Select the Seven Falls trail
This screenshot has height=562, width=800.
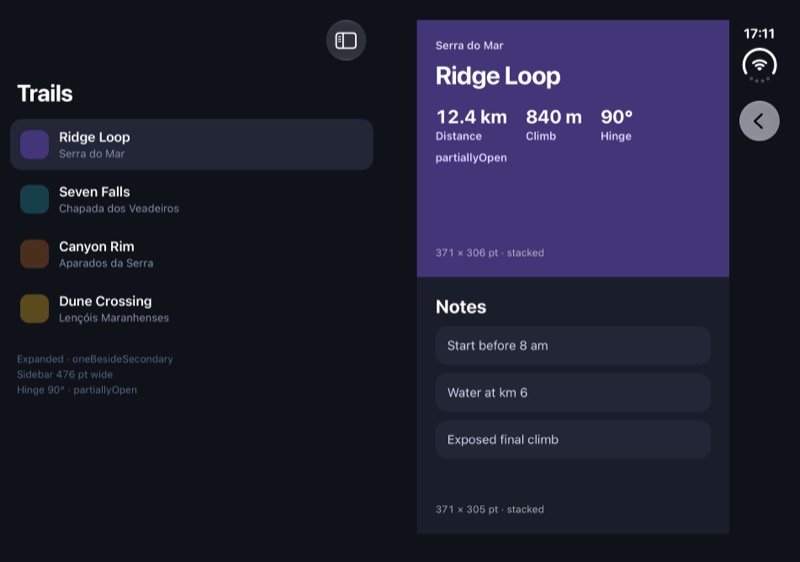[x=192, y=199]
